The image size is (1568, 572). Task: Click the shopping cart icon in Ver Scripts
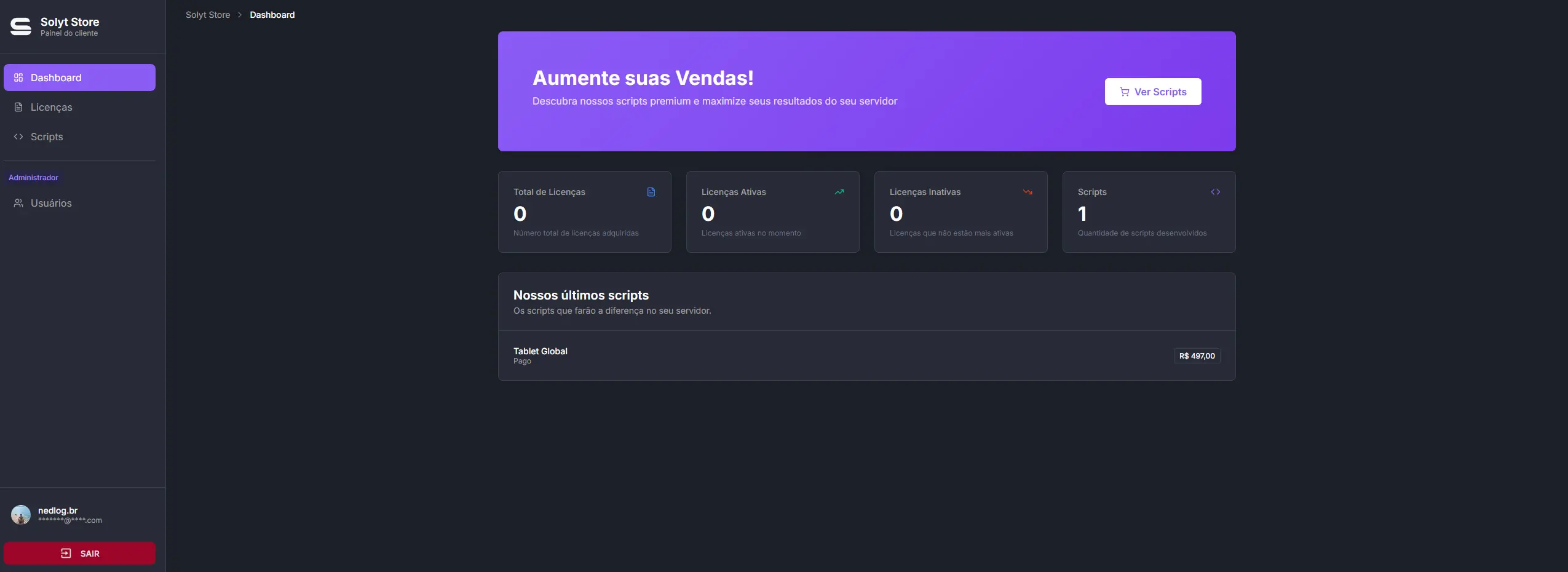click(1125, 92)
